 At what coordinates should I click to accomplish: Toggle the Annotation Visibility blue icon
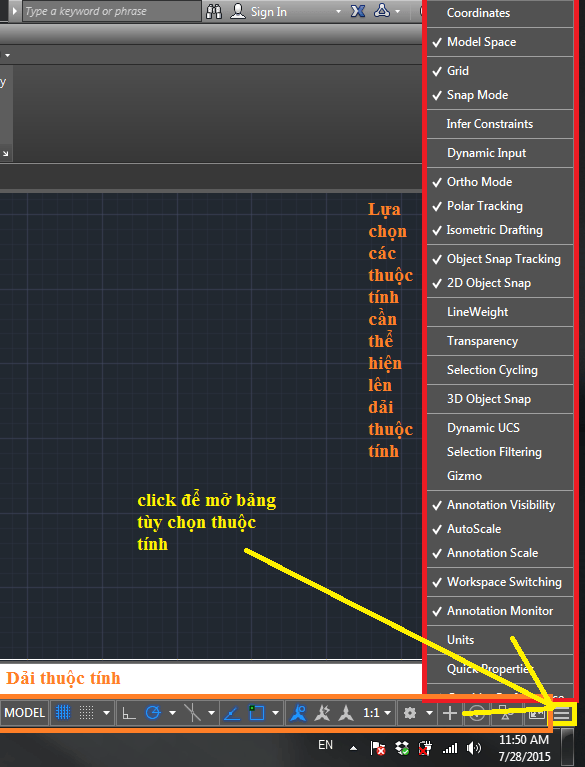pyautogui.click(x=298, y=713)
